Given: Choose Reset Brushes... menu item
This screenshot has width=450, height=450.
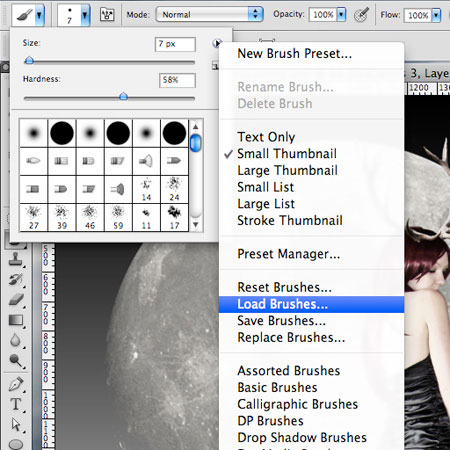Looking at the screenshot, I should click(x=311, y=287).
